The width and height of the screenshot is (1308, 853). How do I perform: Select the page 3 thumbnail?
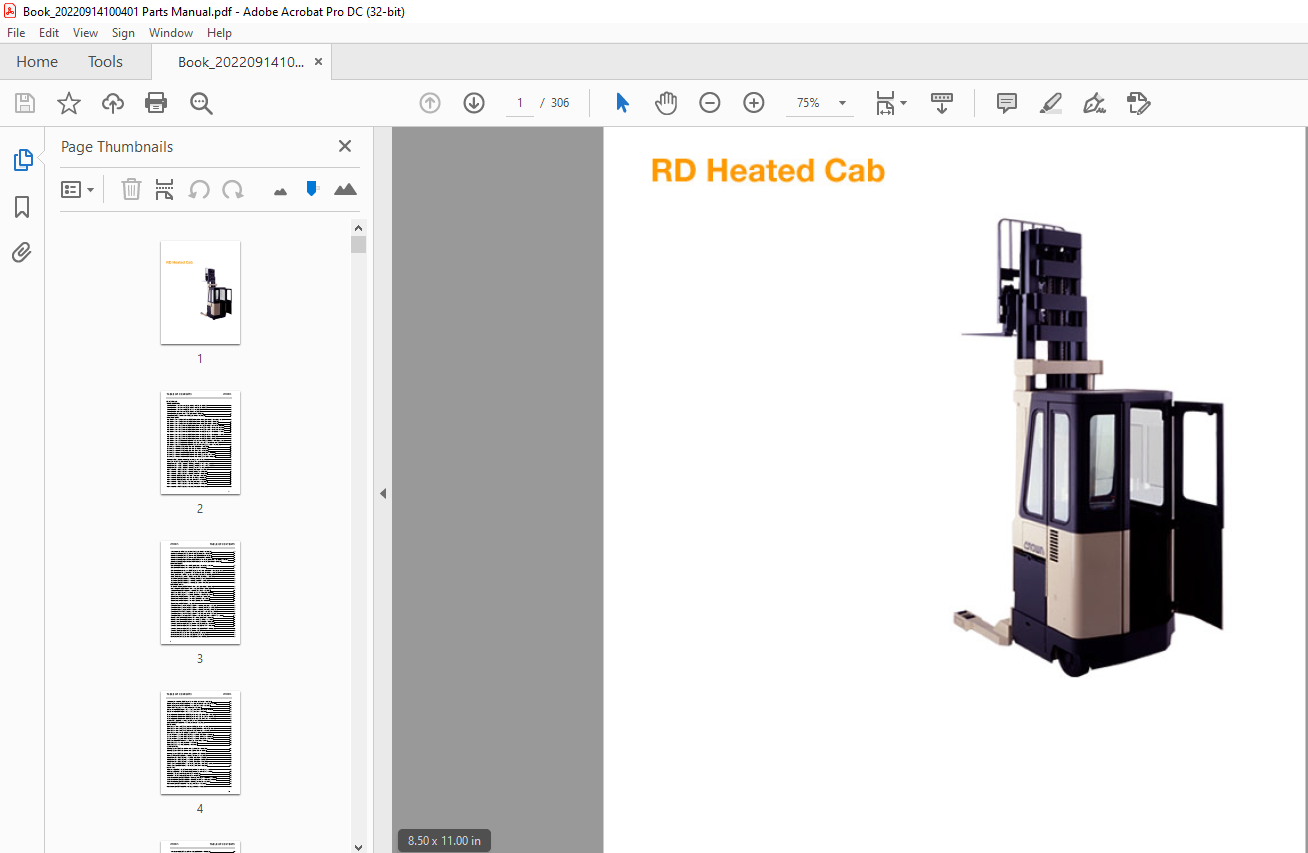click(x=200, y=592)
